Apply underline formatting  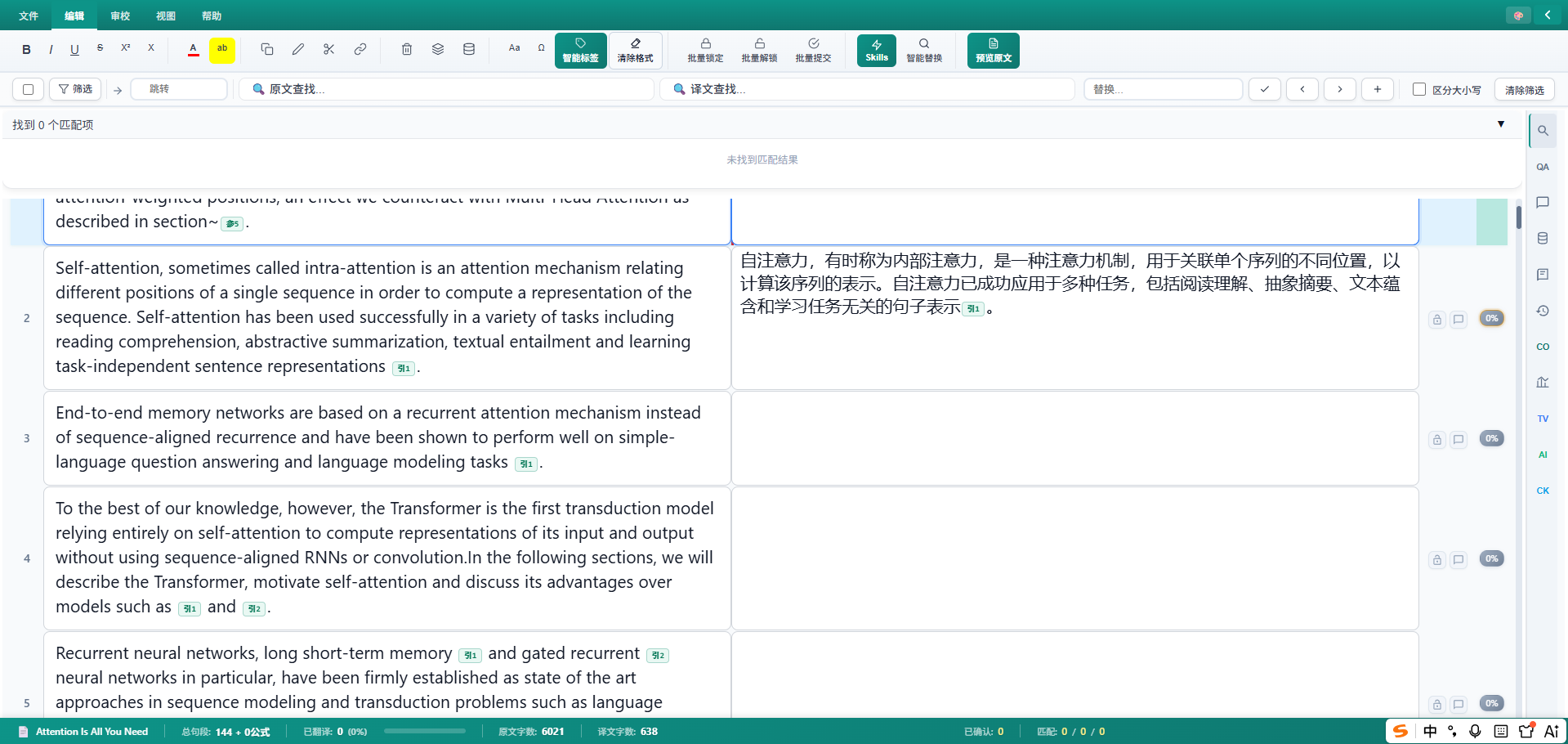(x=74, y=50)
